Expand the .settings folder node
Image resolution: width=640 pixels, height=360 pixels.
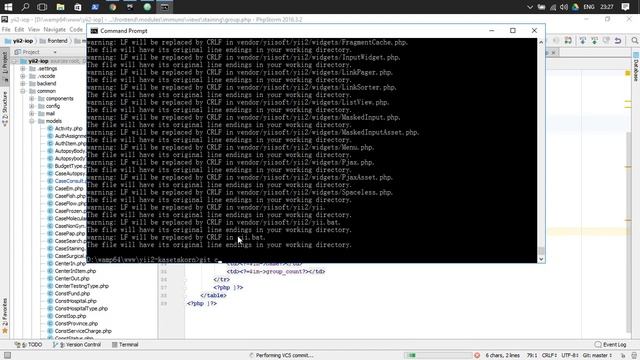(23, 69)
